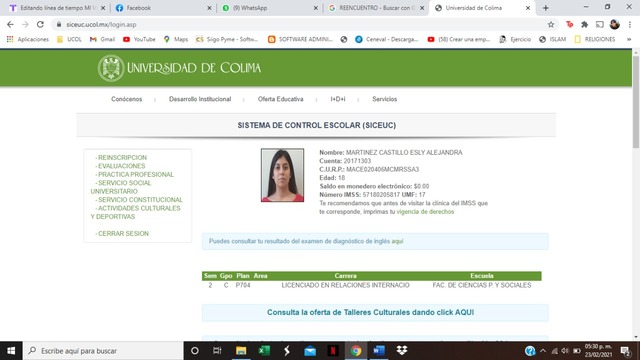
Task: Open ACTIVIDADES CULTURALES Y DEPORTIVAS link
Action: pos(136,212)
